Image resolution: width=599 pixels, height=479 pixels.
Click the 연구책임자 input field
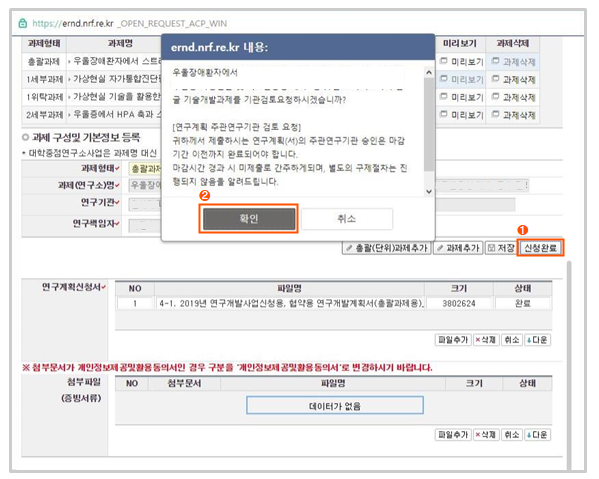(145, 225)
